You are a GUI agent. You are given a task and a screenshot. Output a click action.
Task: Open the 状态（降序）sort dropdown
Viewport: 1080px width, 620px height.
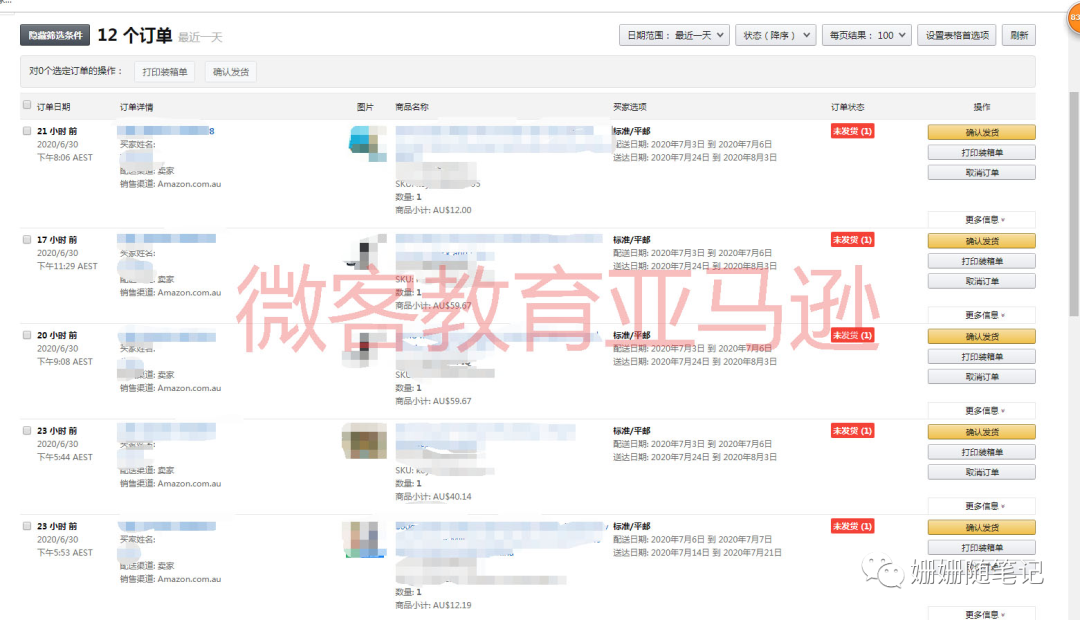[x=775, y=36]
